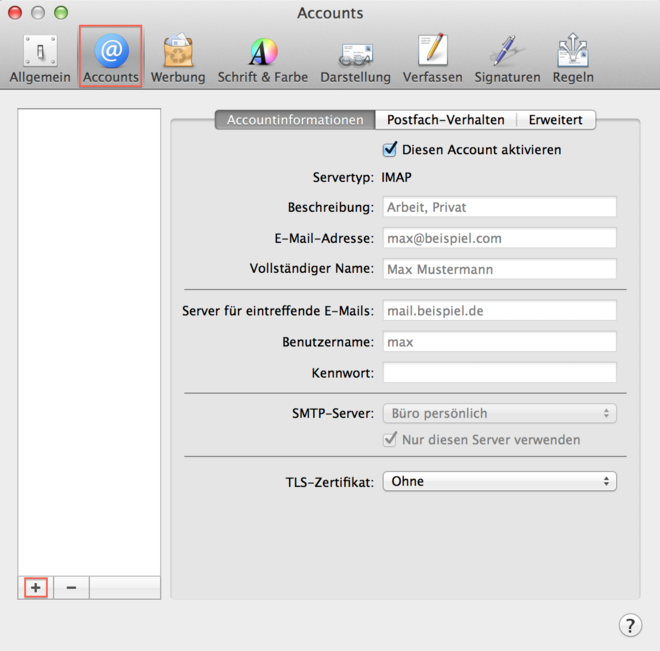The width and height of the screenshot is (660, 651).
Task: Open the Darstellung preferences pane
Action: [355, 58]
